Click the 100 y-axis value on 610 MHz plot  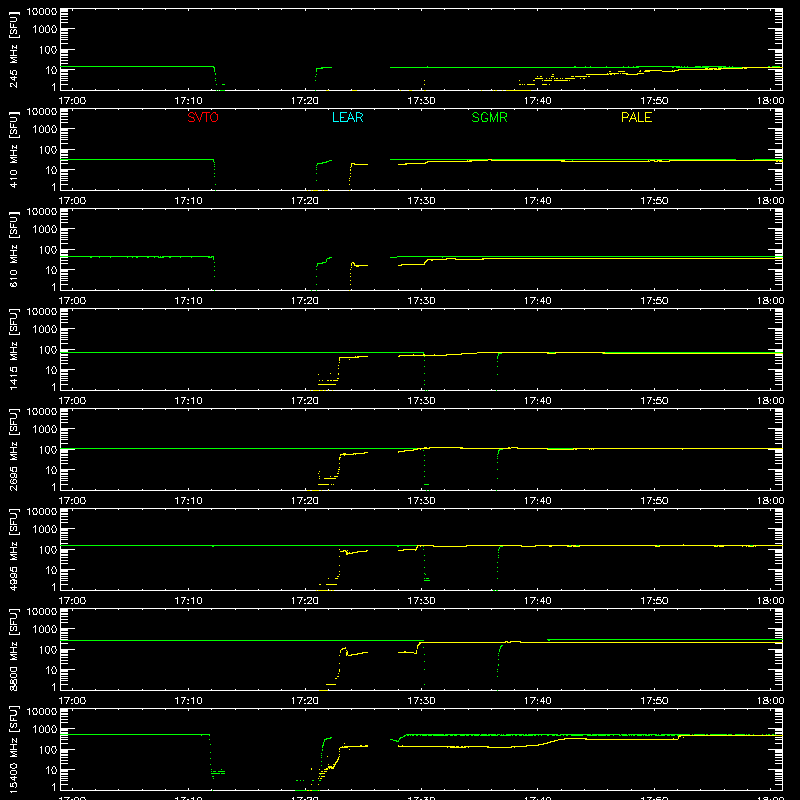(47, 249)
